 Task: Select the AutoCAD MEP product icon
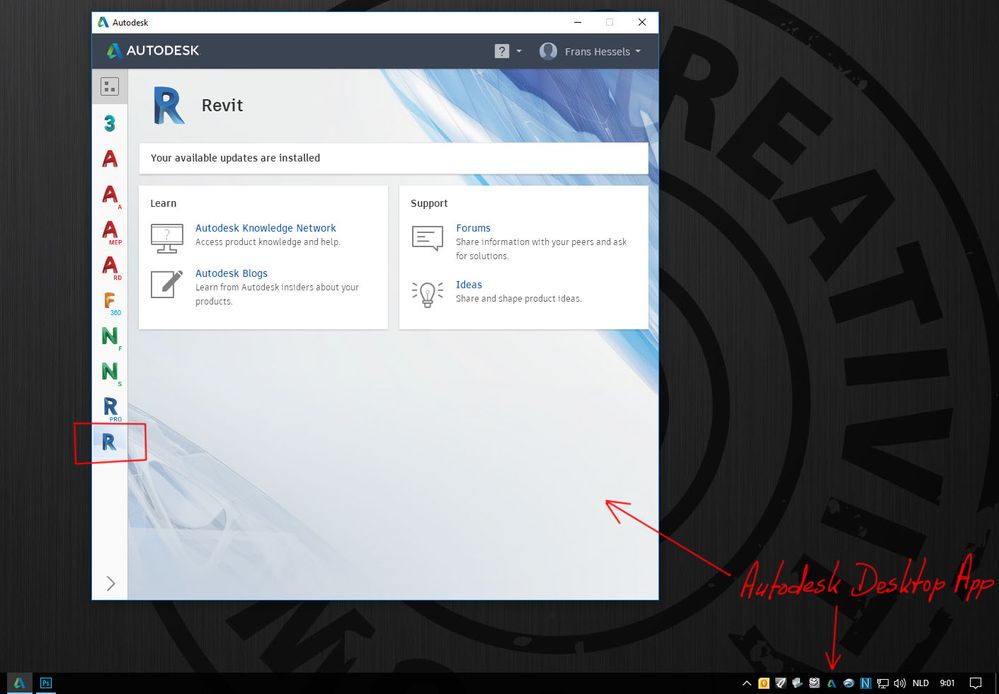pos(111,231)
